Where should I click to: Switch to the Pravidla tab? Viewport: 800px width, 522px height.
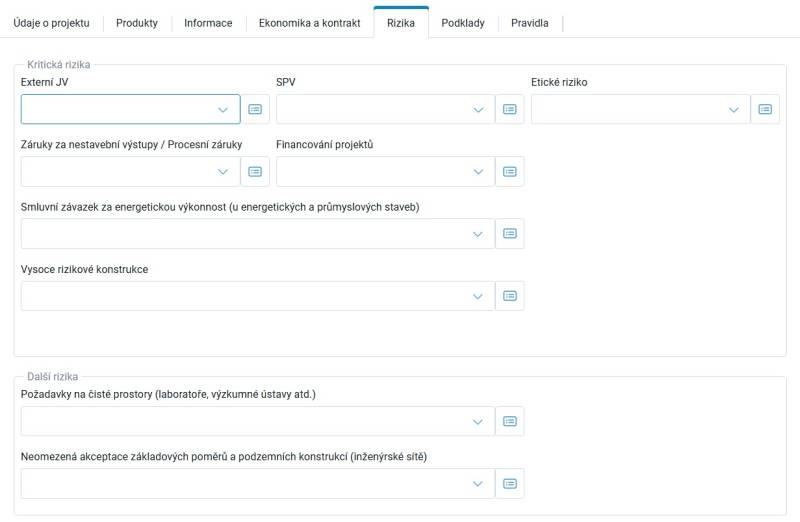pos(530,23)
